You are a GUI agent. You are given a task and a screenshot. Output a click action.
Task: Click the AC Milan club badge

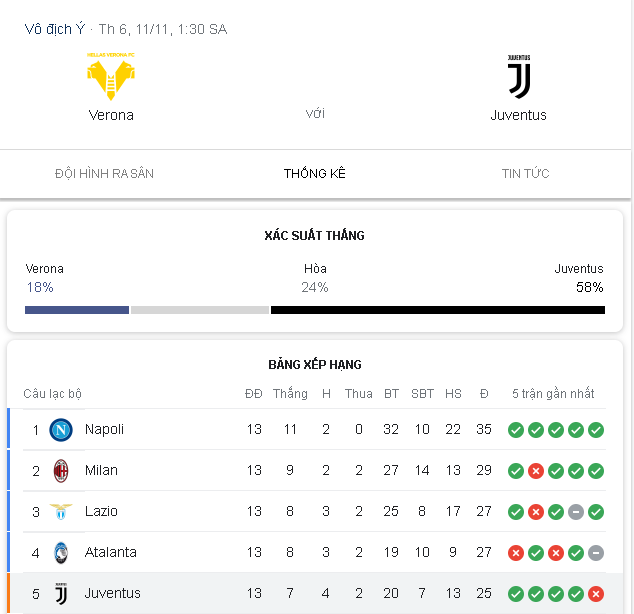pos(61,471)
